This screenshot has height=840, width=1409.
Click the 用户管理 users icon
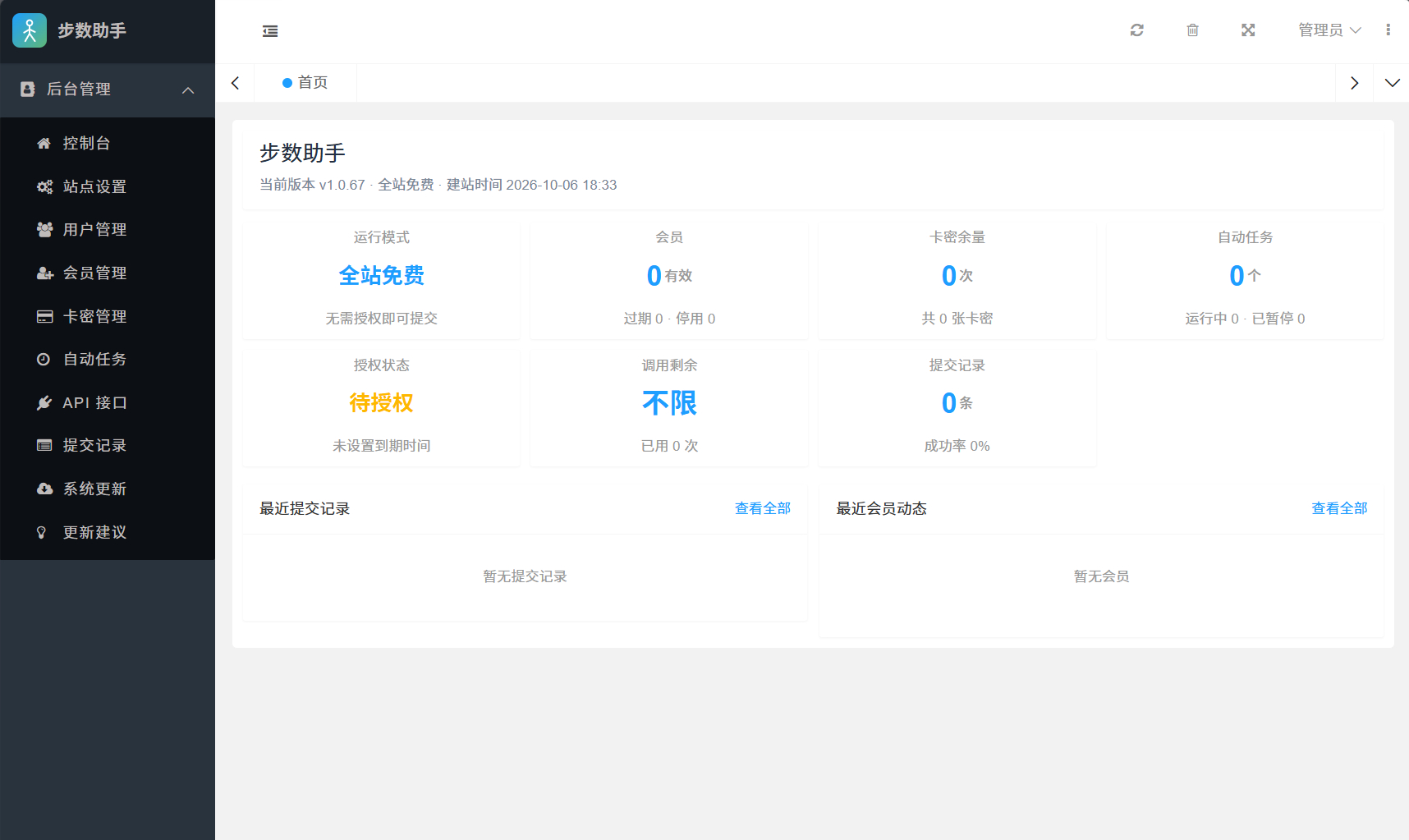(x=44, y=230)
